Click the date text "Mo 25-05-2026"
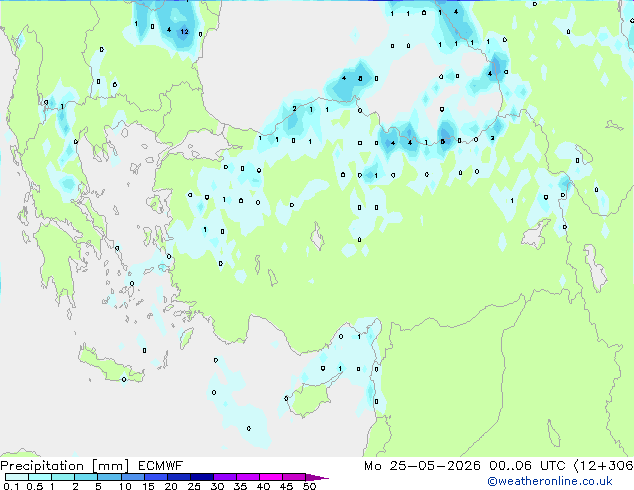Screen dimensions: 634x490 (422, 466)
